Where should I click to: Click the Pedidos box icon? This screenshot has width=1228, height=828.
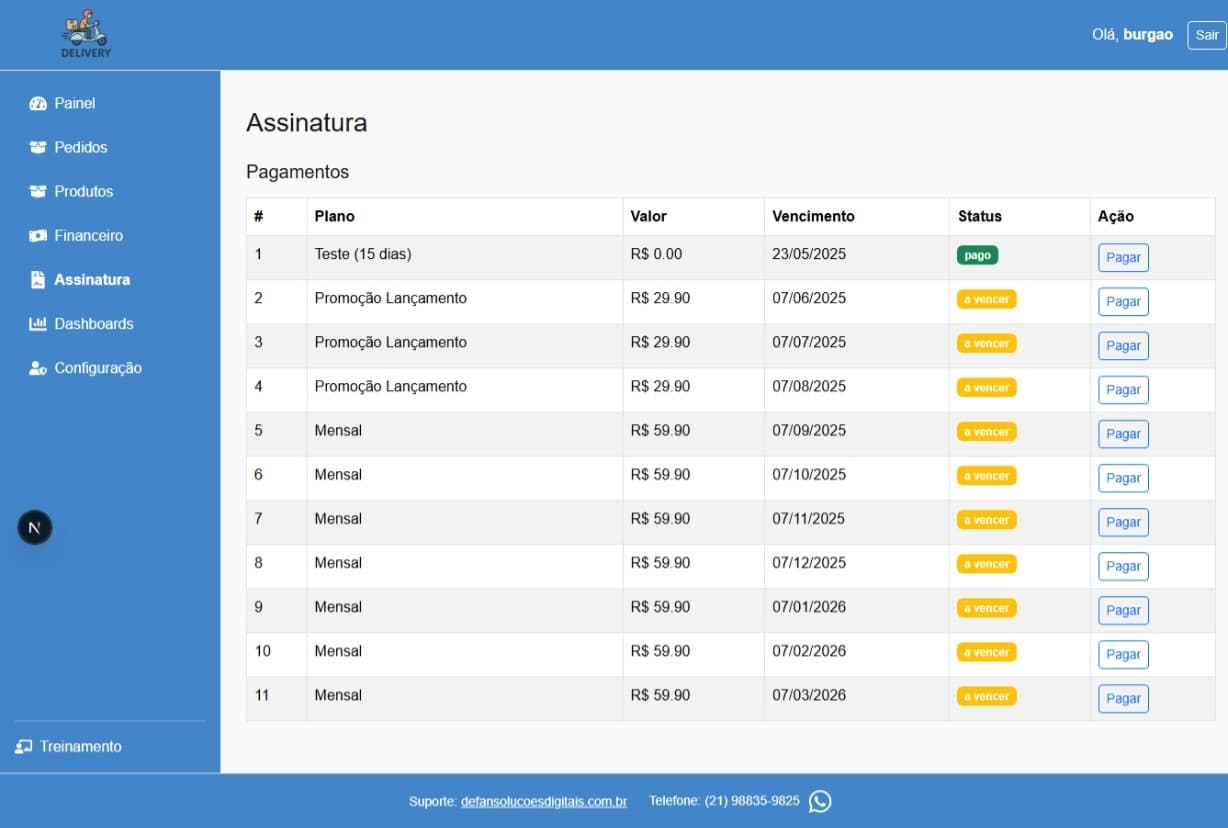pyautogui.click(x=38, y=148)
